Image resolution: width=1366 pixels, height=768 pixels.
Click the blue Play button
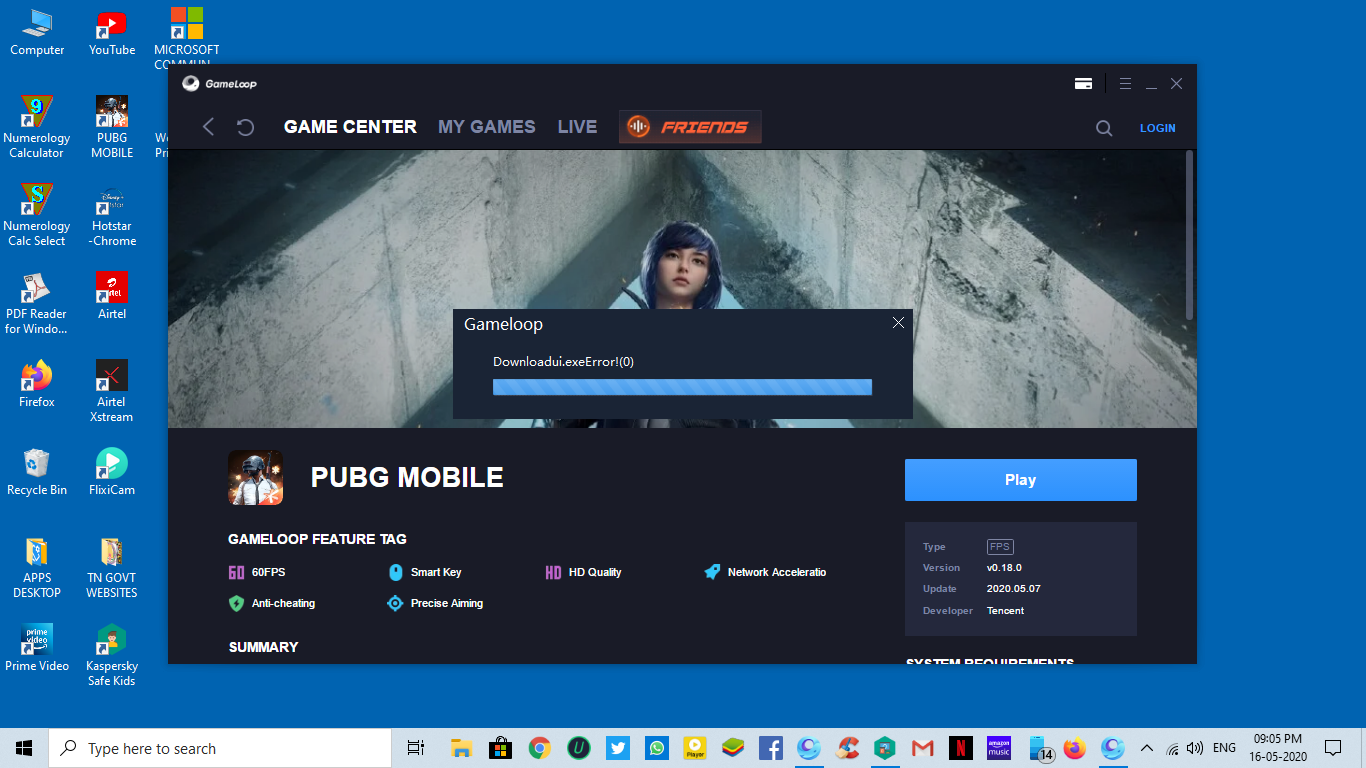(1020, 480)
